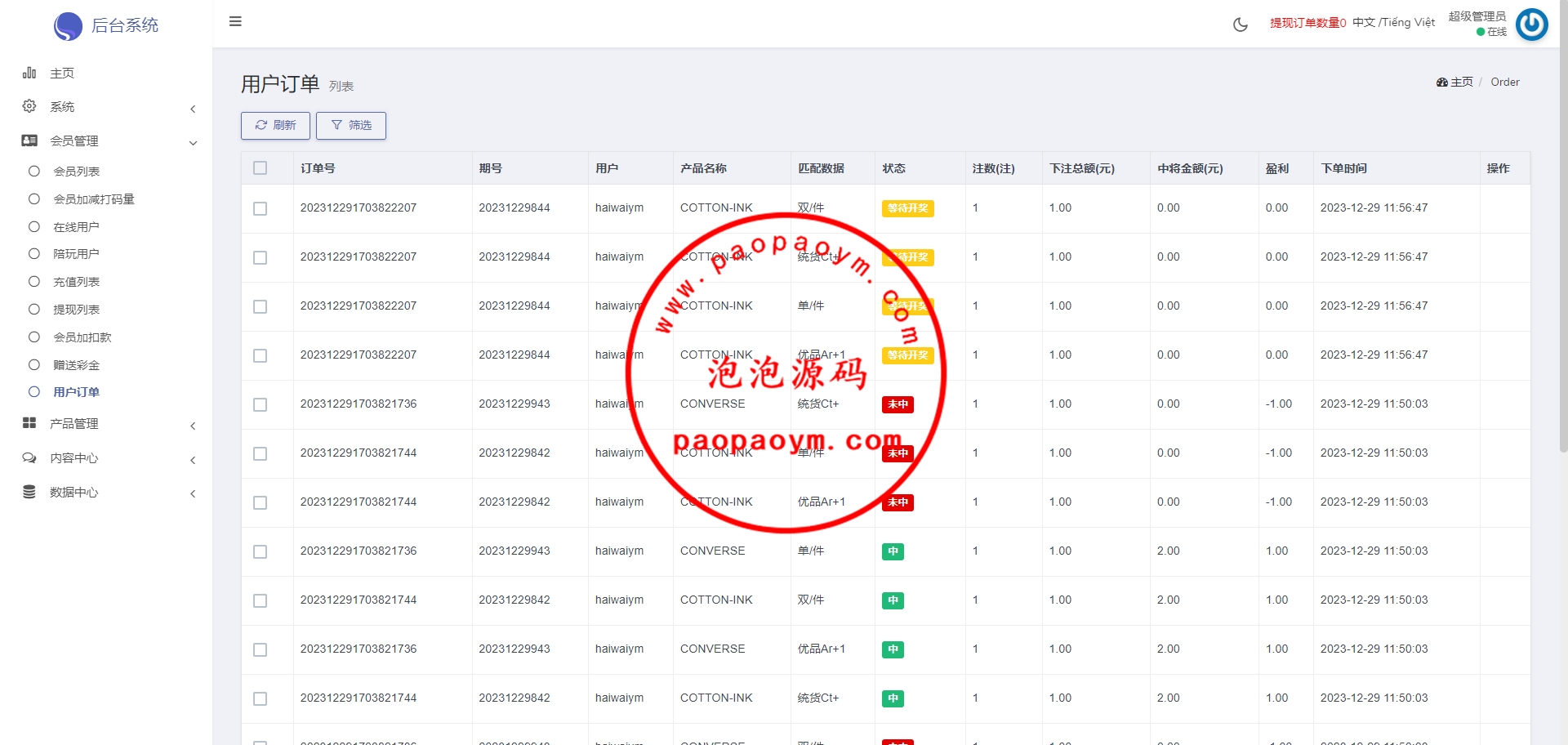Image resolution: width=1568 pixels, height=745 pixels.
Task: Click the breadcrumb dashboard icon beside 主页
Action: click(1442, 82)
